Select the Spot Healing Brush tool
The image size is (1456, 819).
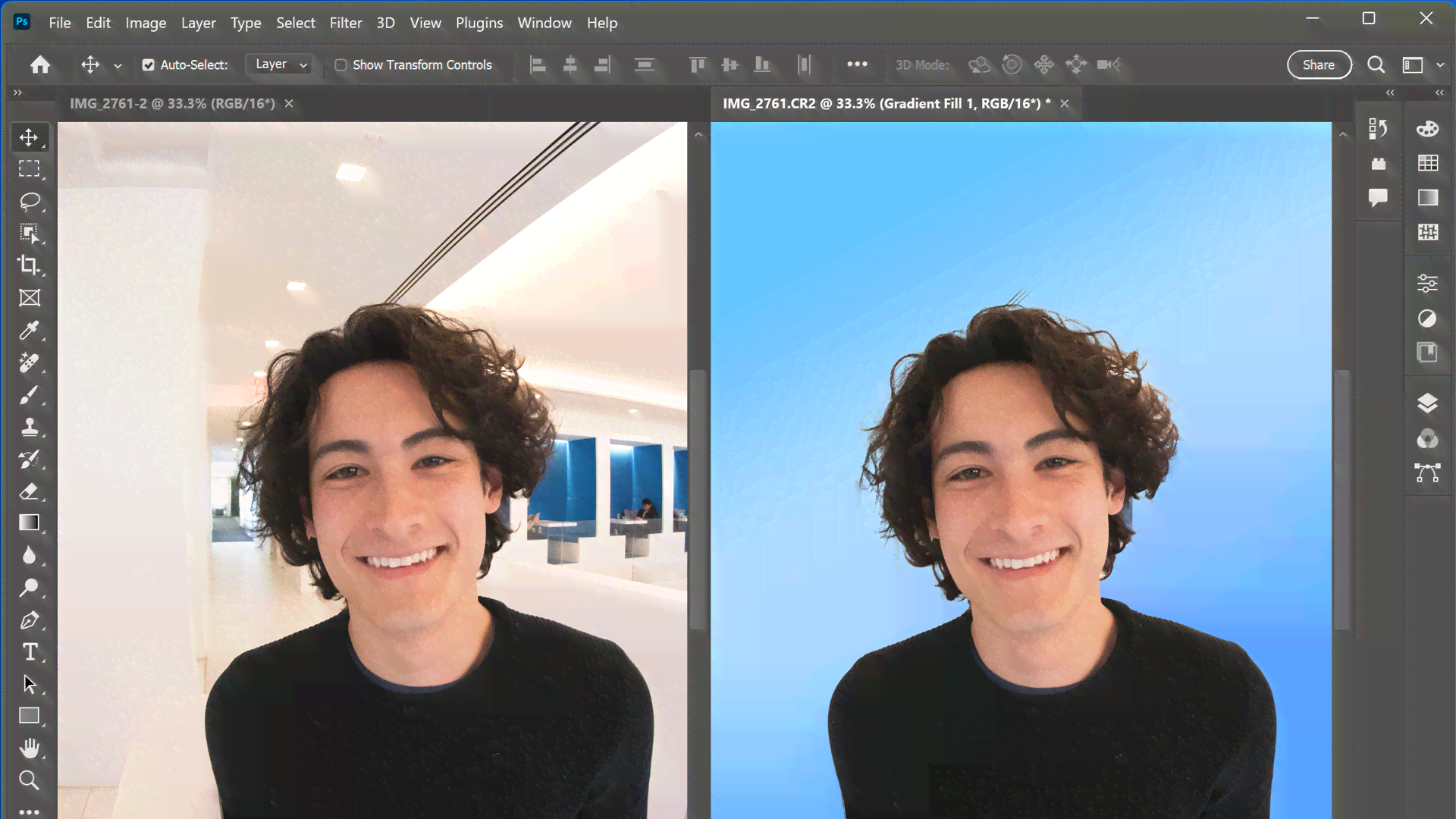coord(29,362)
